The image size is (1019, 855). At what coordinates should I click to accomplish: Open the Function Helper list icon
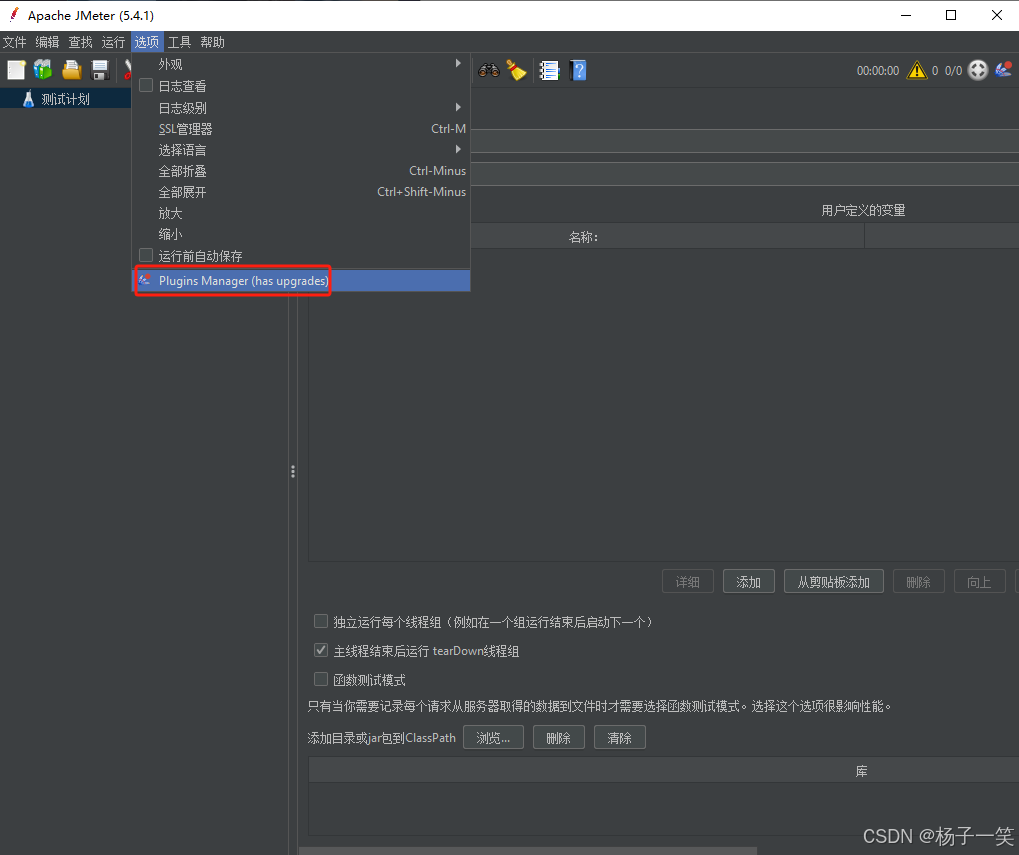click(549, 70)
